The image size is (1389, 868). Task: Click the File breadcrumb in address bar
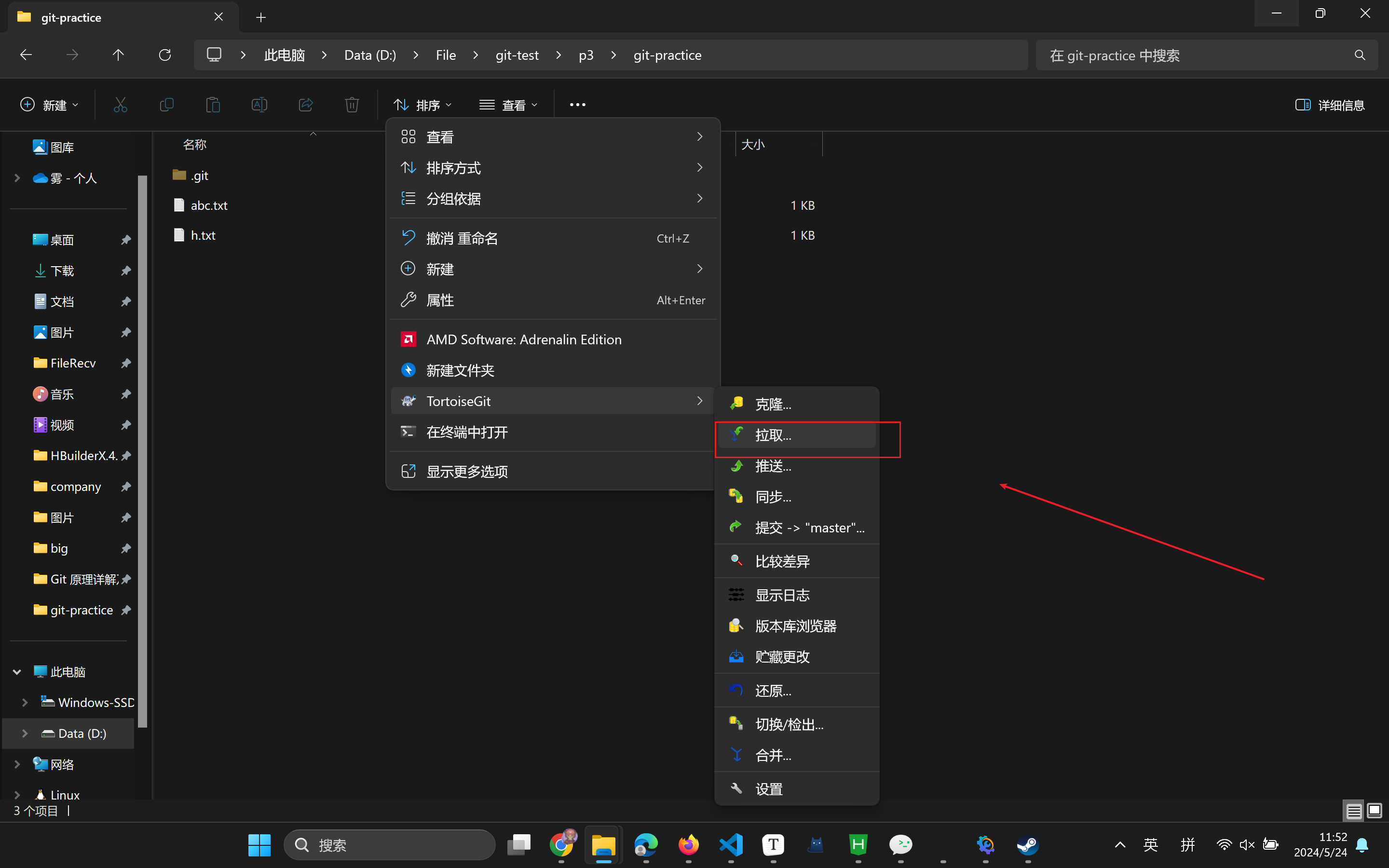446,55
